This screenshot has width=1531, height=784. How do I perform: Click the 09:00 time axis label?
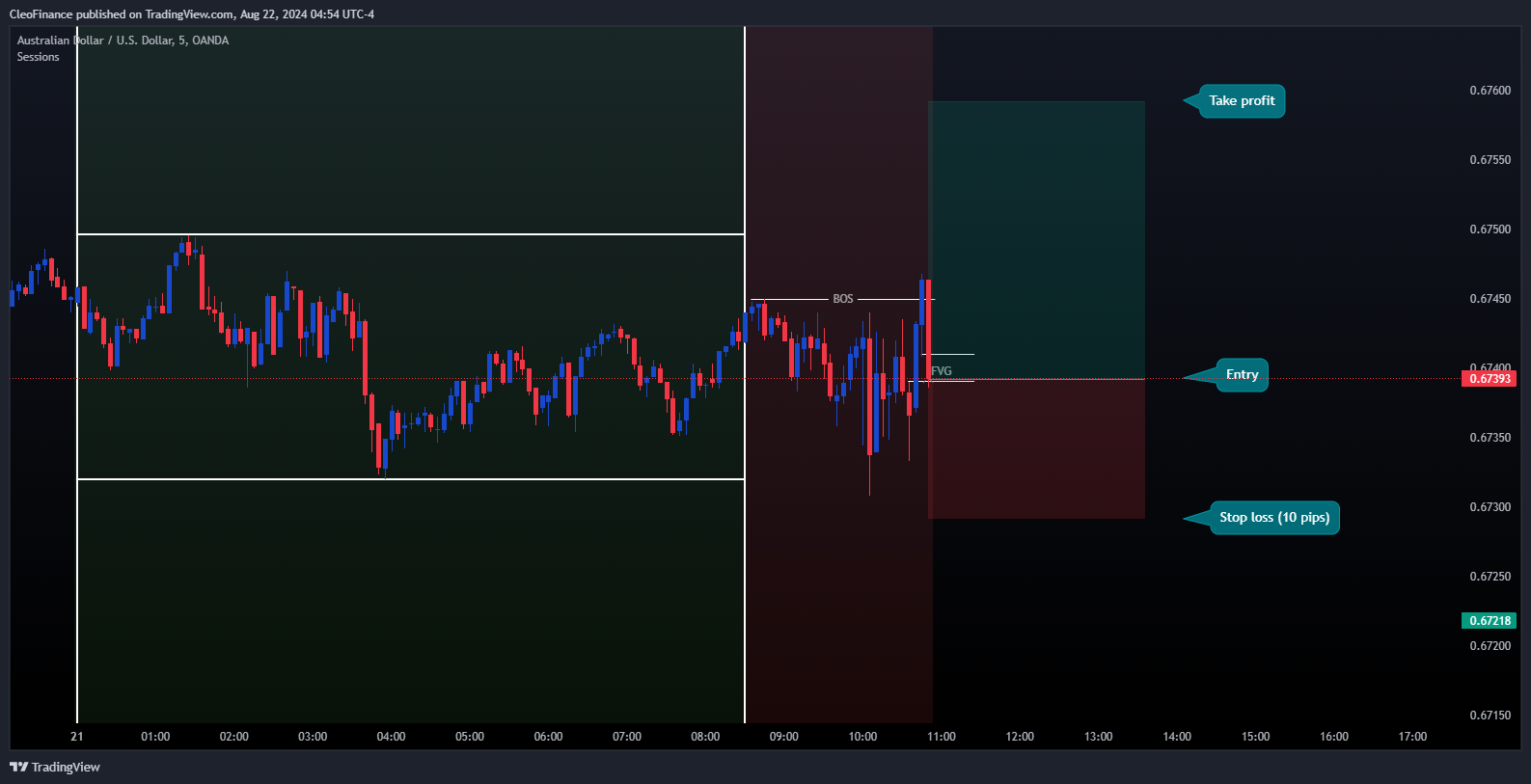click(x=784, y=737)
